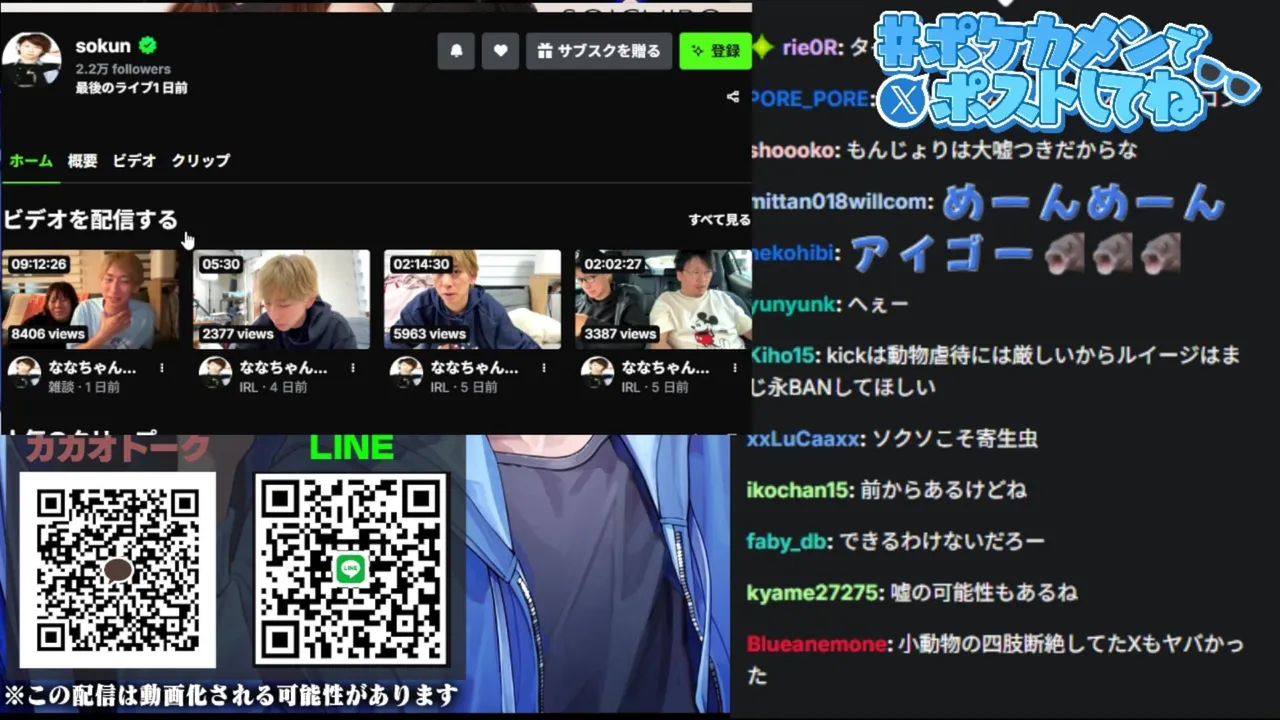1280x720 pixels.
Task: Open sokun's profile avatar
Action: click(31, 61)
